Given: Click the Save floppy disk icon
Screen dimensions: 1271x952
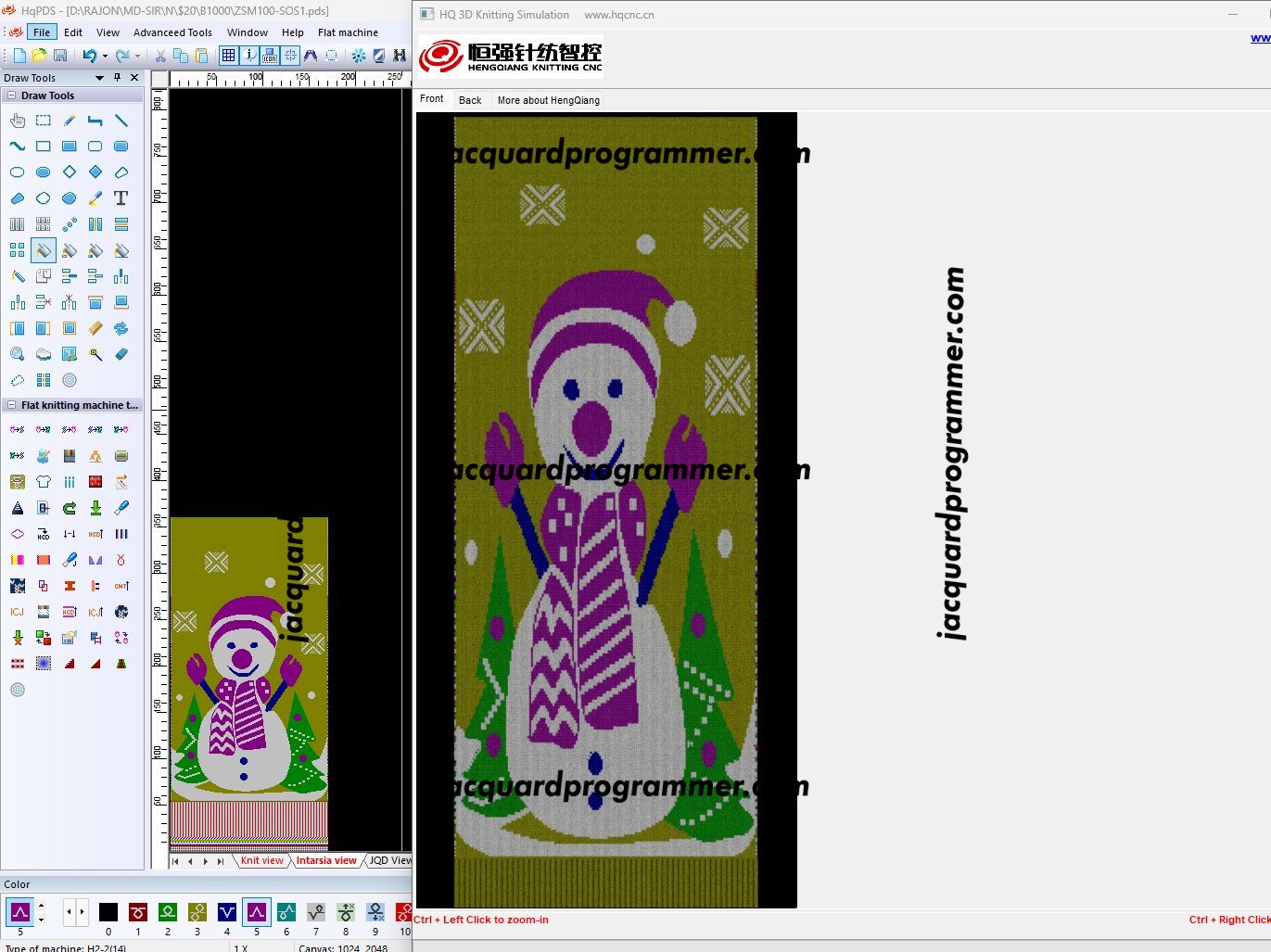Looking at the screenshot, I should click(x=60, y=56).
